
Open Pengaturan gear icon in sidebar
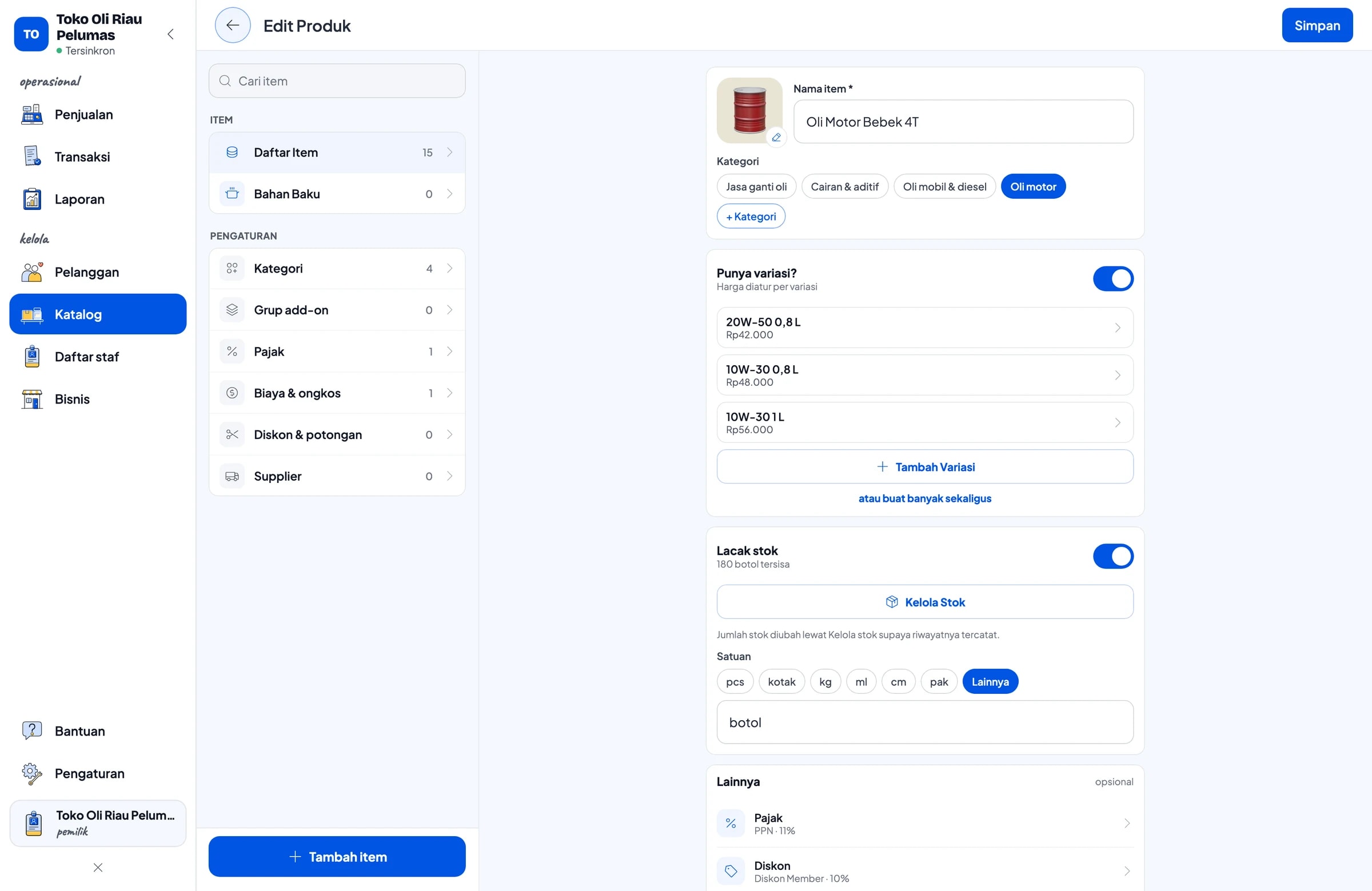coord(32,773)
